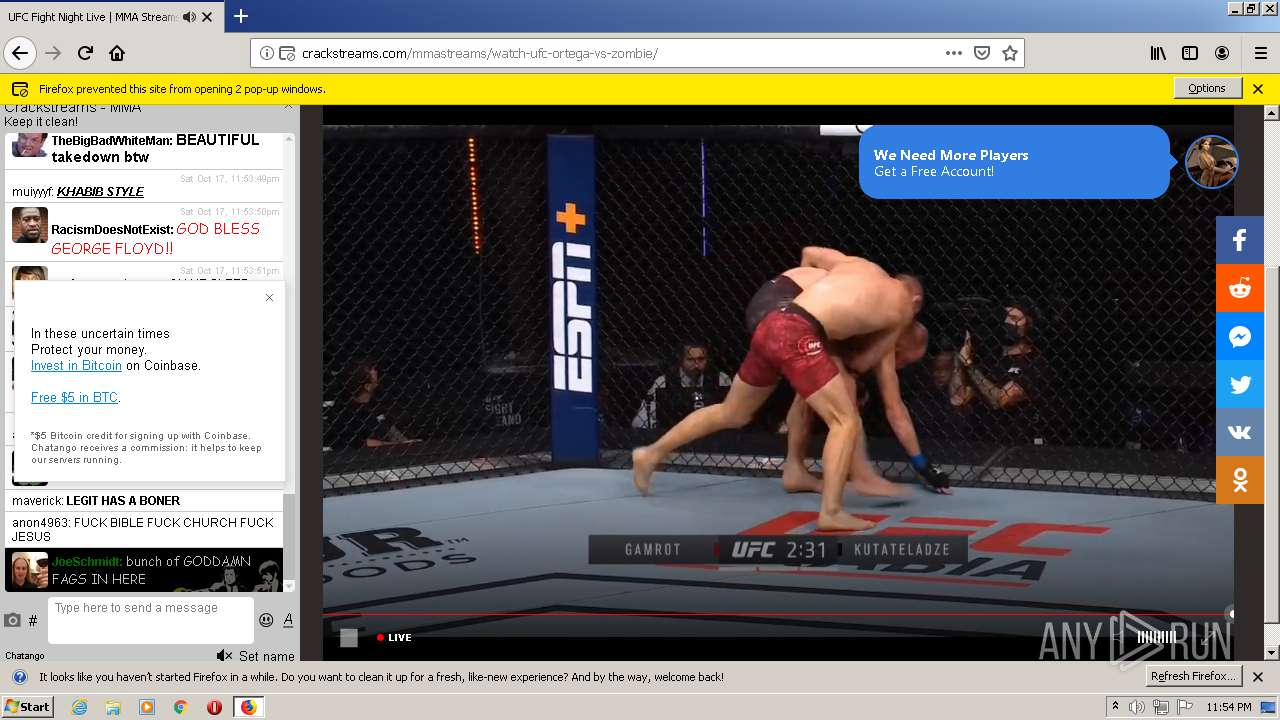Close the Coinbase ad popup
Screen dimensions: 1280x720
click(269, 297)
